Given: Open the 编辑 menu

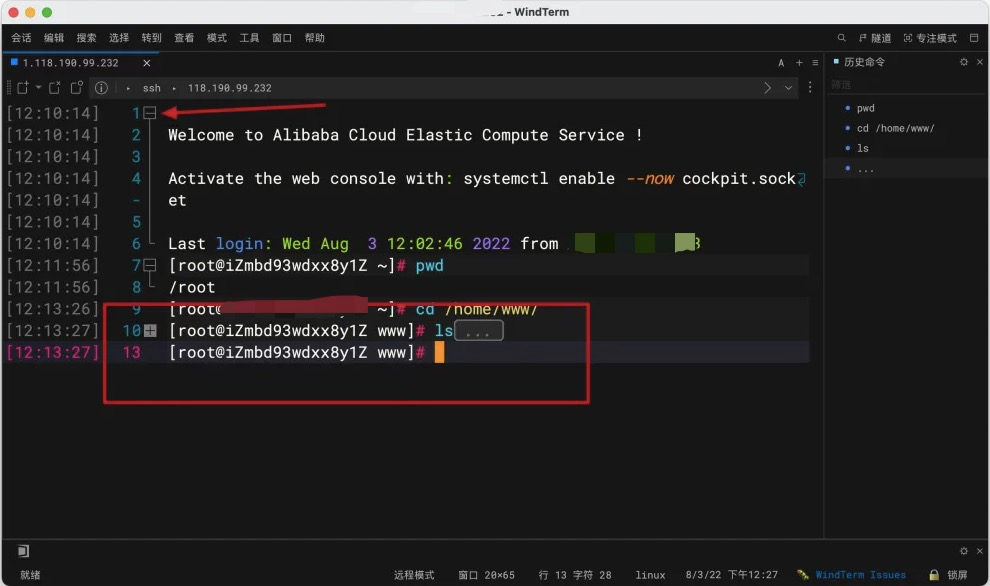Looking at the screenshot, I should point(54,38).
